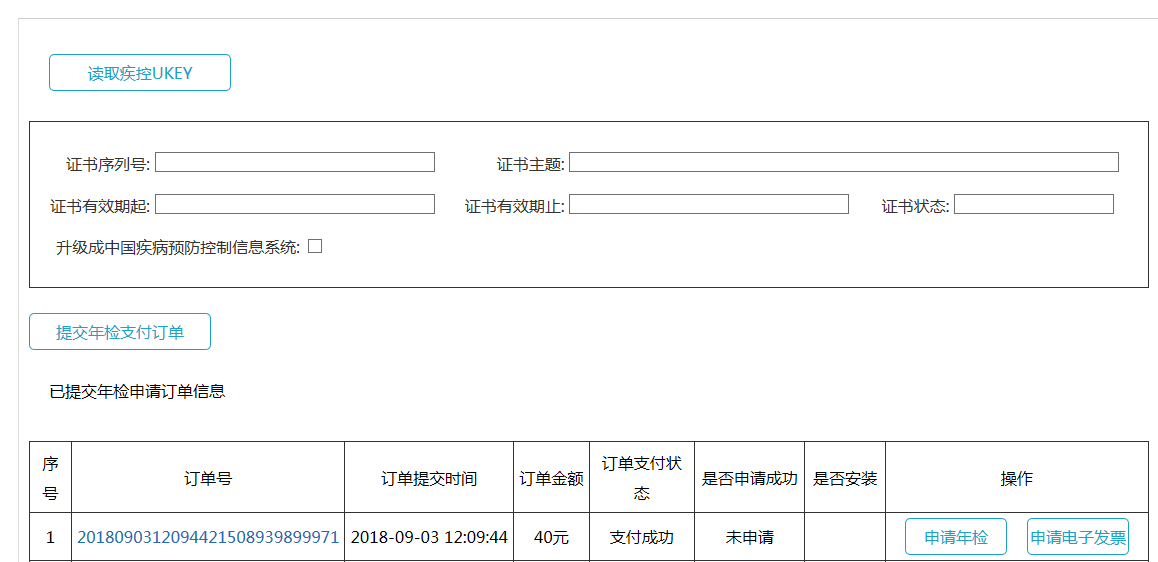Request e-invoice via 申请电子发票 button
Viewport: 1158px width, 562px height.
[x=1077, y=537]
